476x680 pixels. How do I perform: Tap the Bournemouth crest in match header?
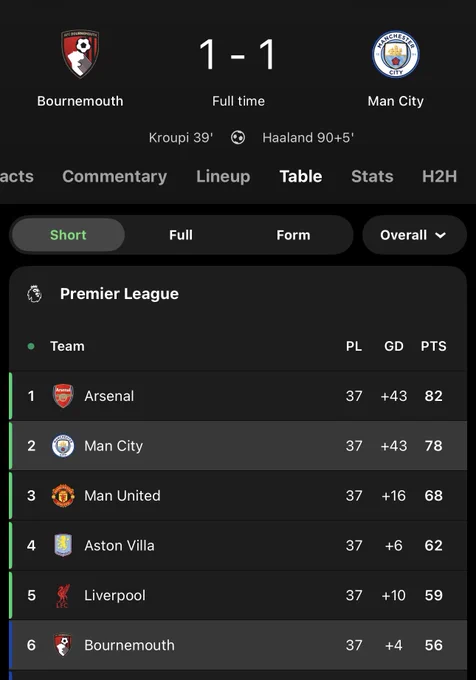(x=80, y=54)
